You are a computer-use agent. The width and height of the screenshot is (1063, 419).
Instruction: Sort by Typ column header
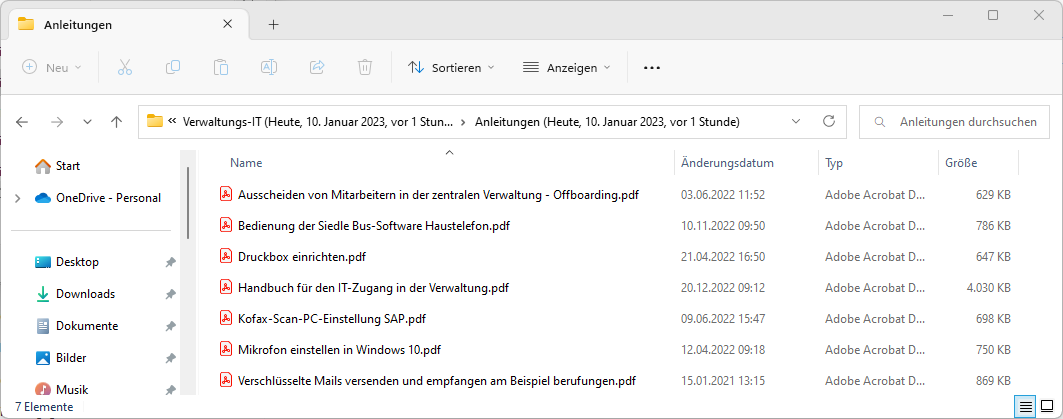click(x=833, y=163)
